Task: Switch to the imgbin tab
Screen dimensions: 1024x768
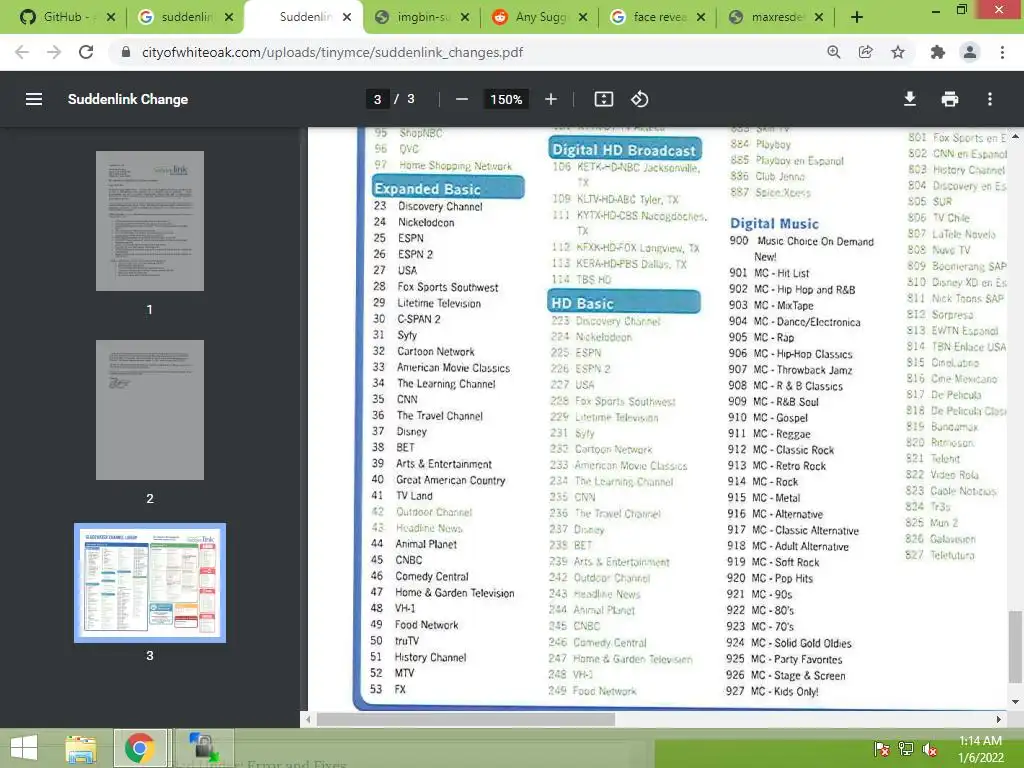Action: [x=423, y=17]
